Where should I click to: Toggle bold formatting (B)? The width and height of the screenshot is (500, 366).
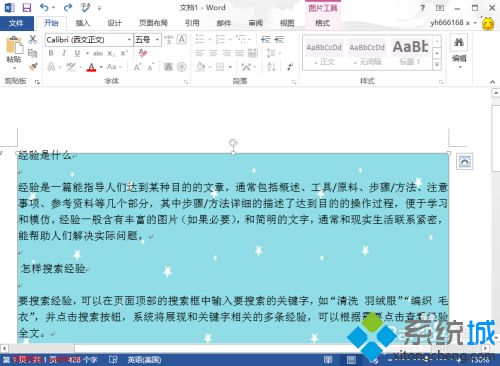(51, 53)
